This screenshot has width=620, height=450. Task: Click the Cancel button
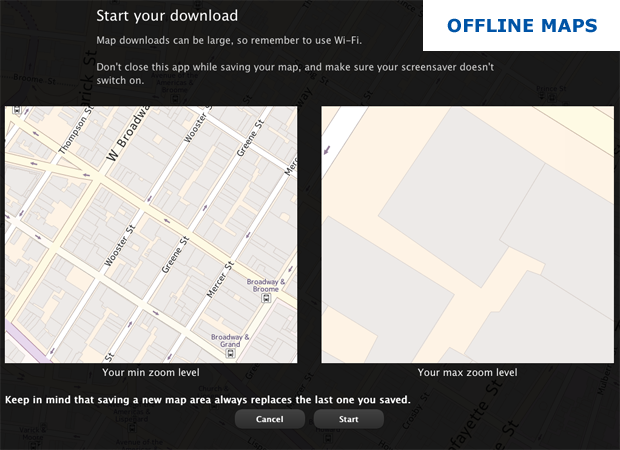pos(269,419)
